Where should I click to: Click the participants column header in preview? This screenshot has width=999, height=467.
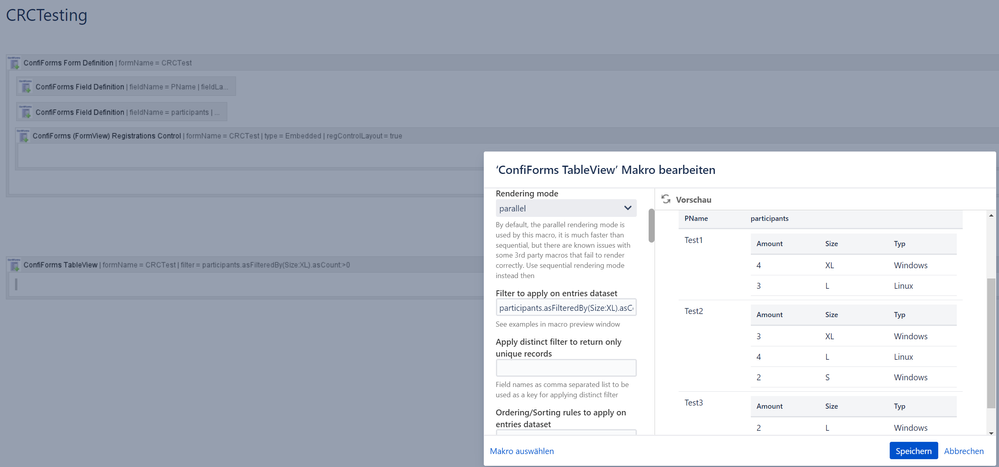tap(770, 219)
